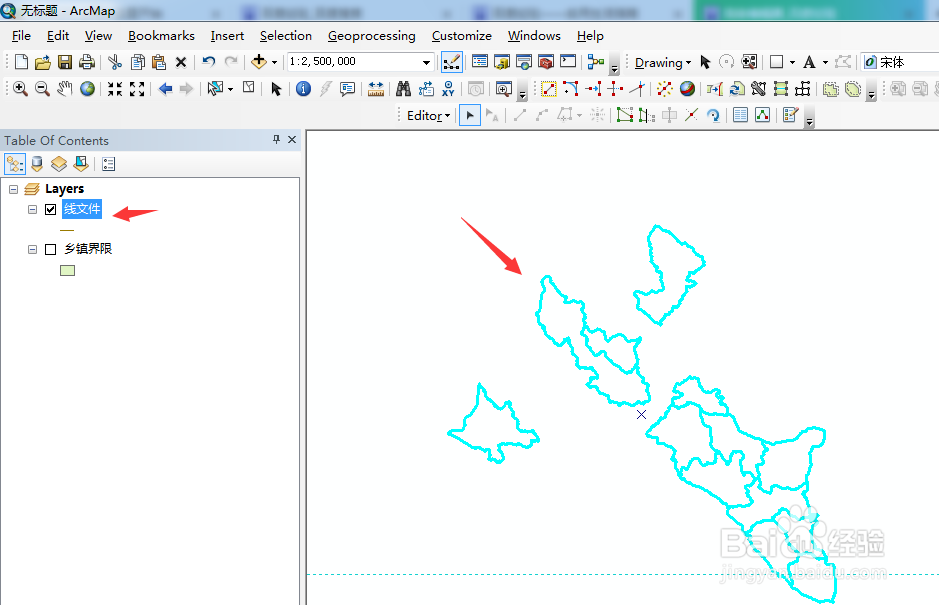Select the Add Data tool
Image resolution: width=939 pixels, height=605 pixels.
tap(260, 62)
